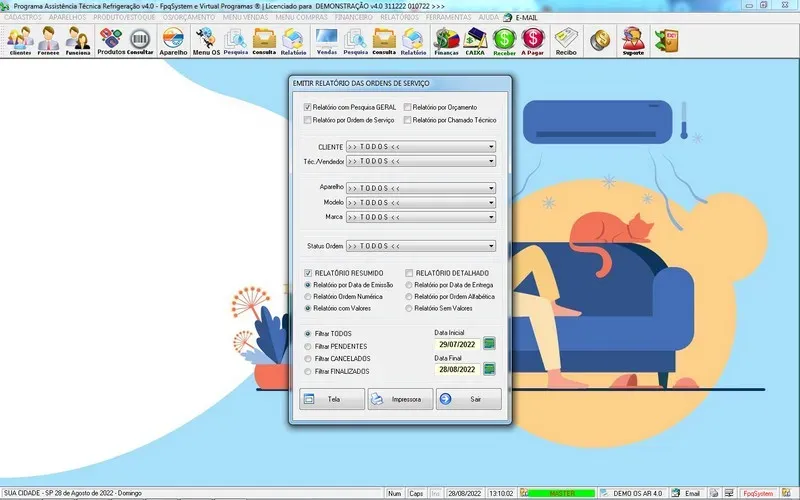This screenshot has height=500, width=800.
Task: Click the Finanças toolbar icon
Action: click(446, 41)
